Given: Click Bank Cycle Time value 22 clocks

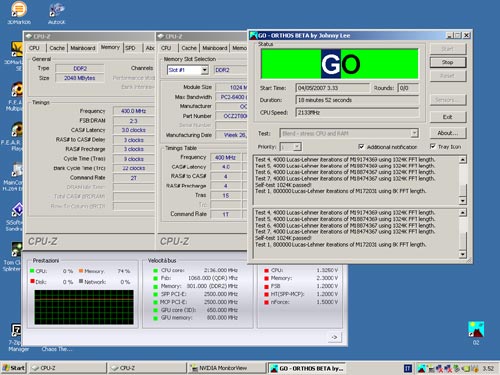Looking at the screenshot, I should (134, 168).
